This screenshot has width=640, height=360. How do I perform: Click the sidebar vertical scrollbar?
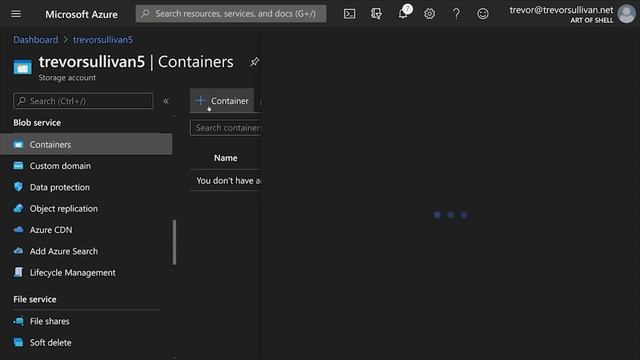(174, 242)
